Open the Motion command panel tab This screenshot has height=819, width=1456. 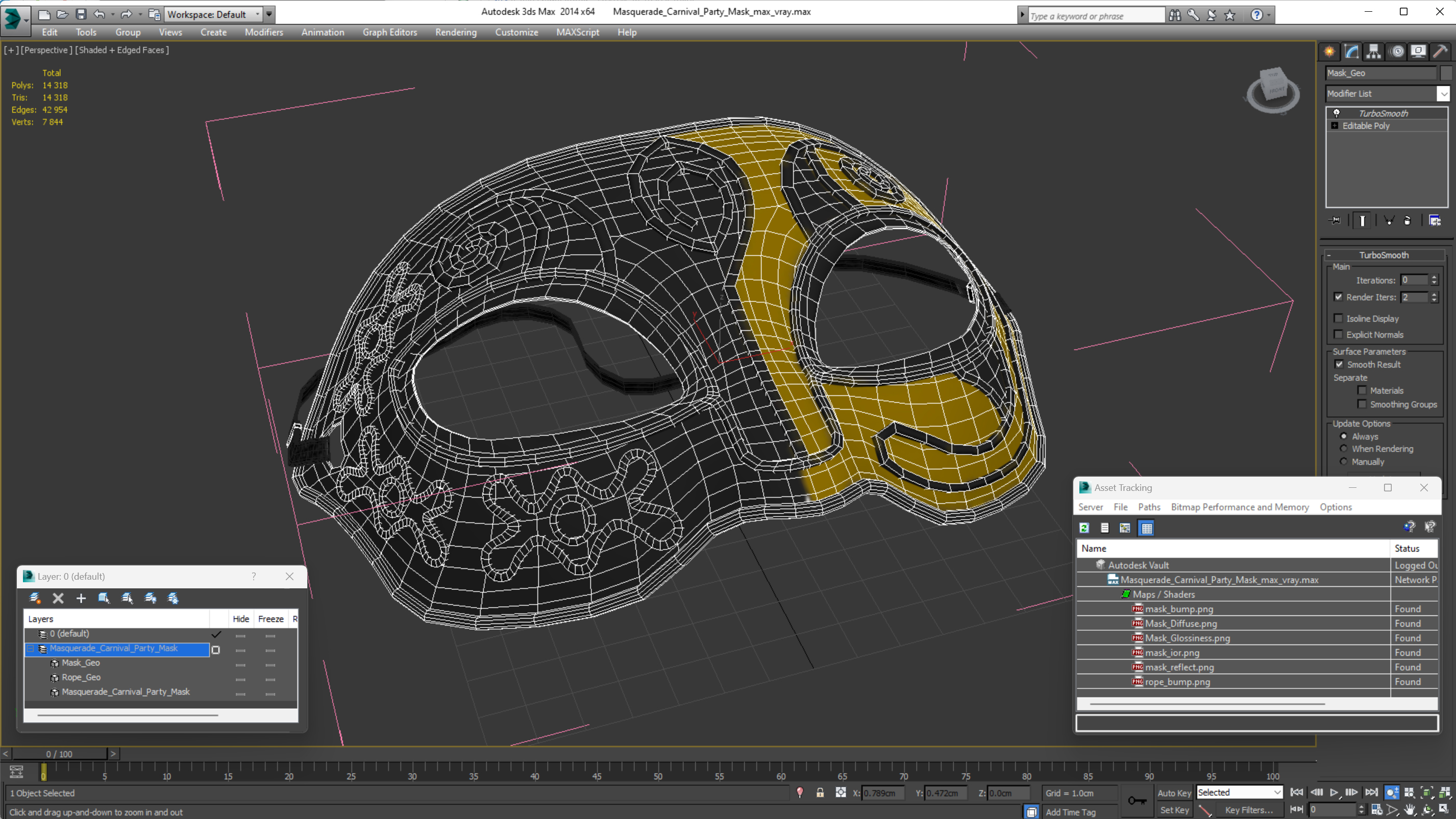(1397, 52)
